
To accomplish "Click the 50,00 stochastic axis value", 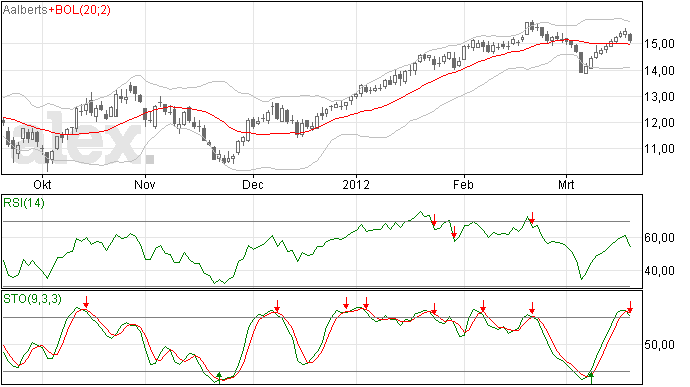I will (660, 344).
